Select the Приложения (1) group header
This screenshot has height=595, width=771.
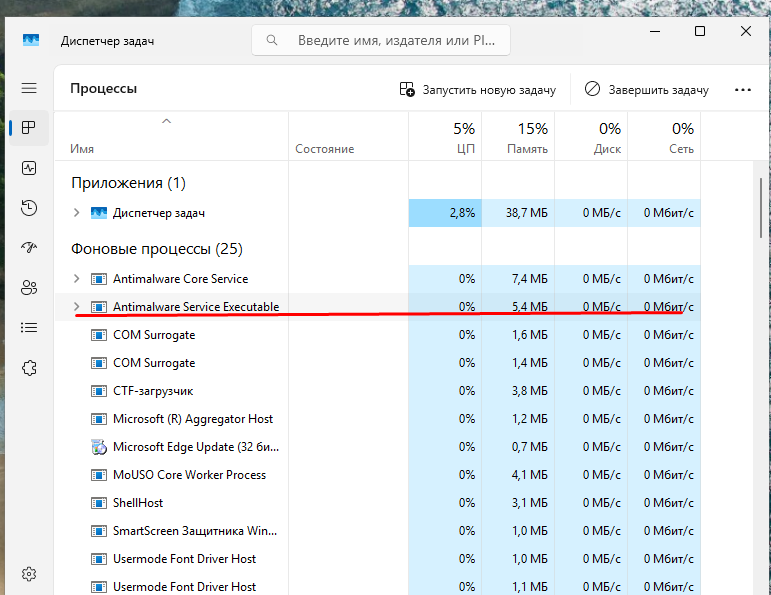(128, 183)
